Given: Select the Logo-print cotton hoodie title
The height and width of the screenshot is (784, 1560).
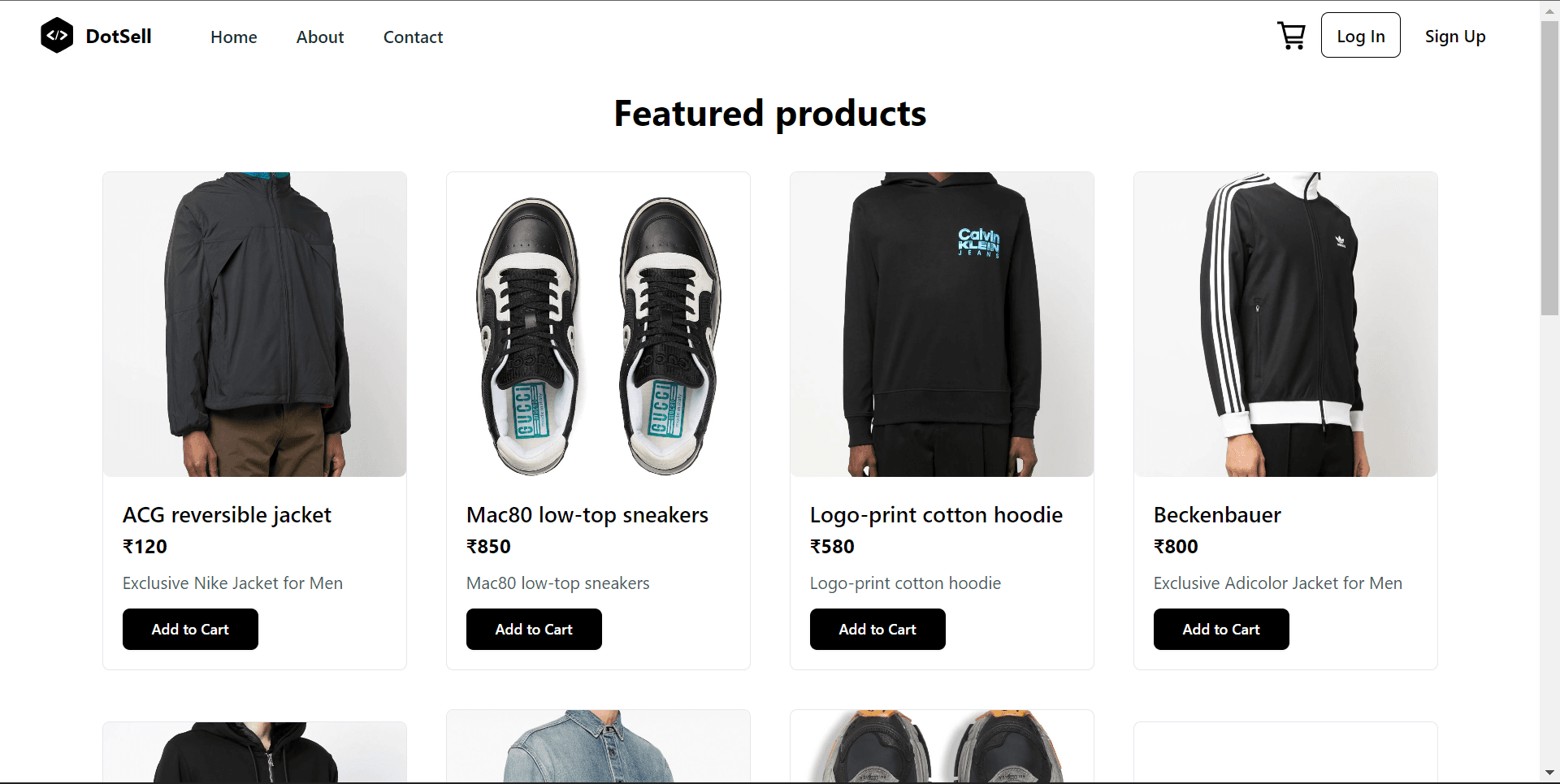Looking at the screenshot, I should point(936,515).
